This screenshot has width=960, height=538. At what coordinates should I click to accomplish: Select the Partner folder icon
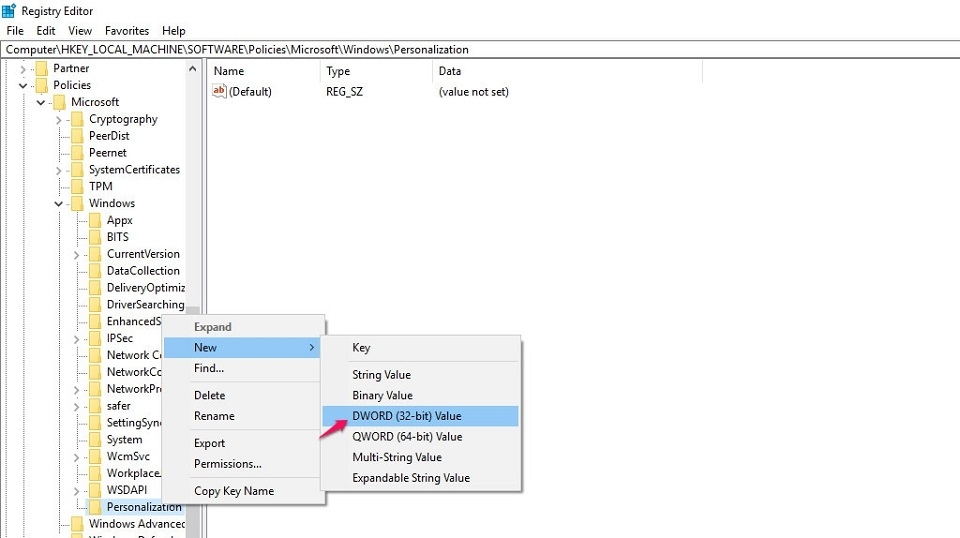(x=41, y=69)
